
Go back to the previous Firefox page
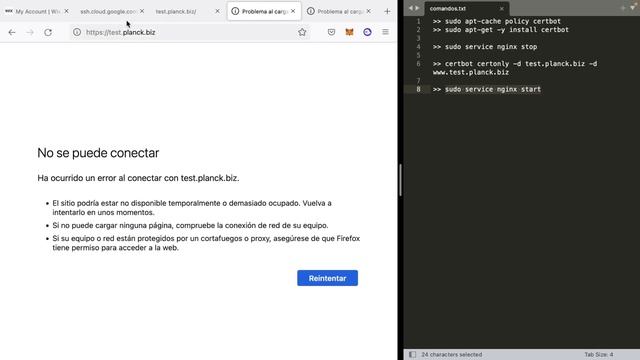tap(12, 32)
